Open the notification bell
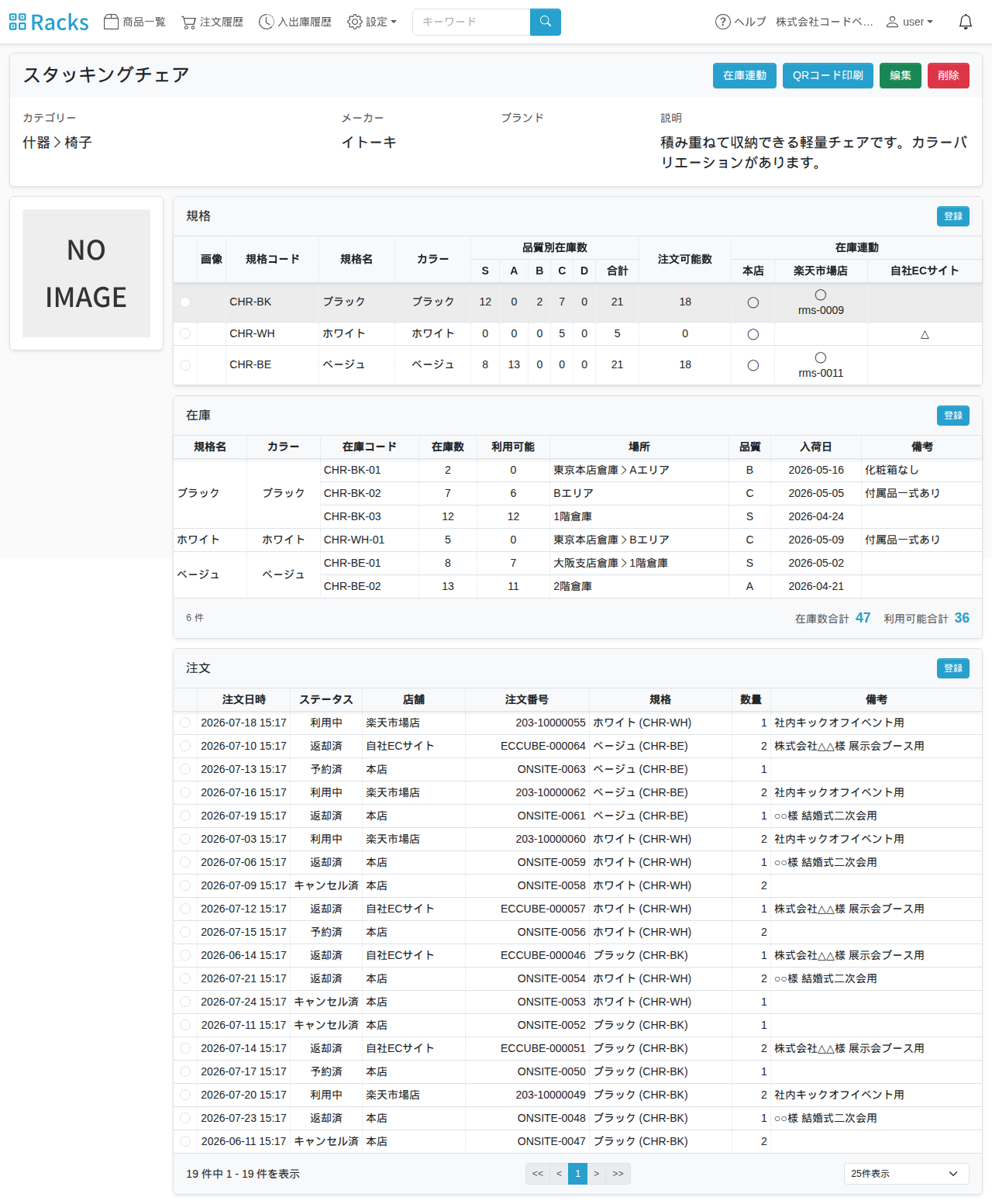 point(966,22)
